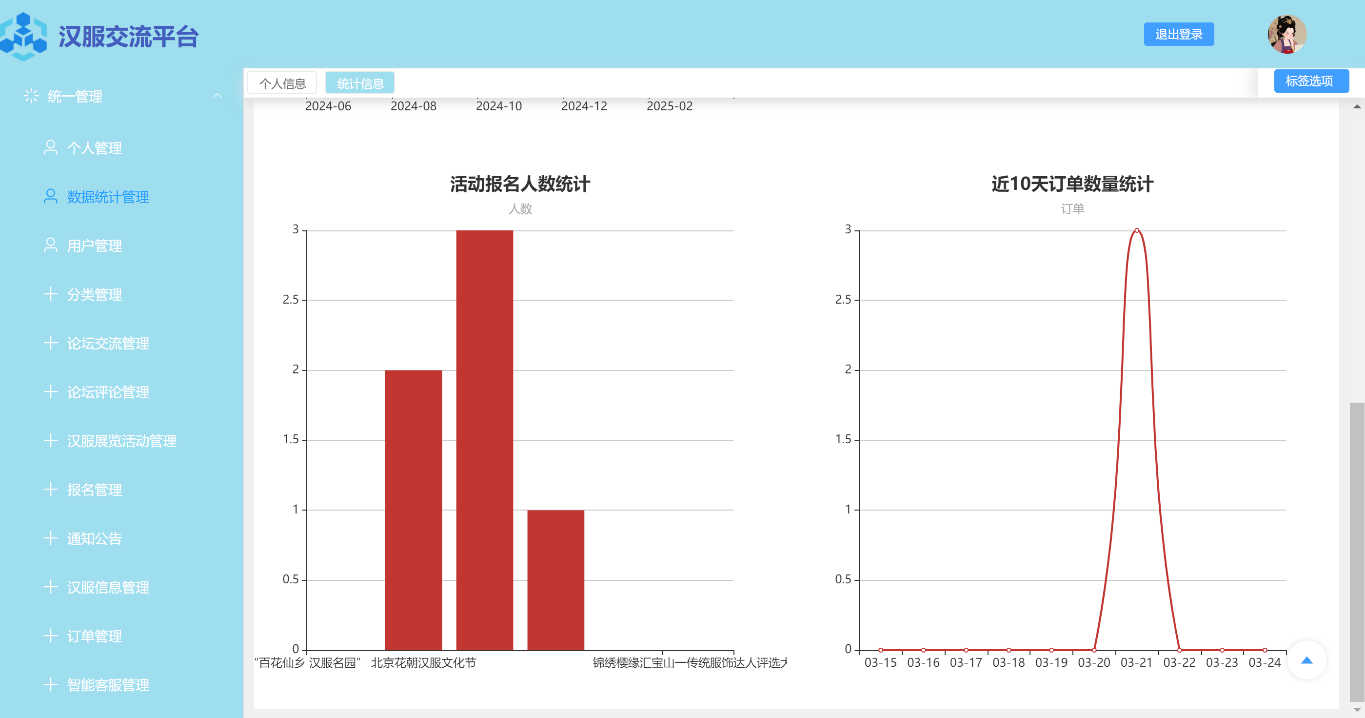The image size is (1365, 718).
Task: Click the 03-20 axis label
Action: (1094, 663)
